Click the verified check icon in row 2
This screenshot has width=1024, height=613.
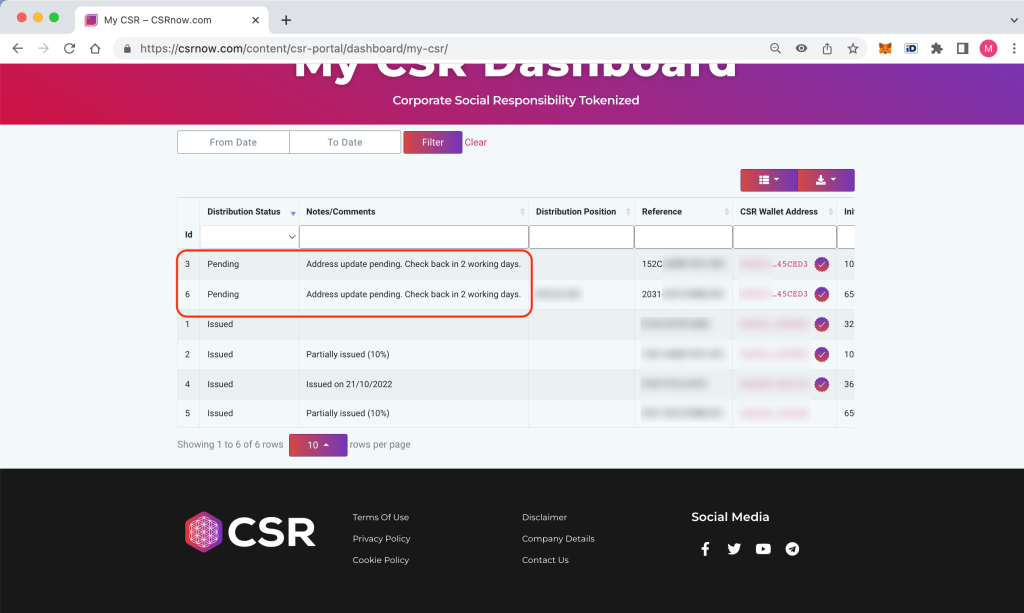822,354
